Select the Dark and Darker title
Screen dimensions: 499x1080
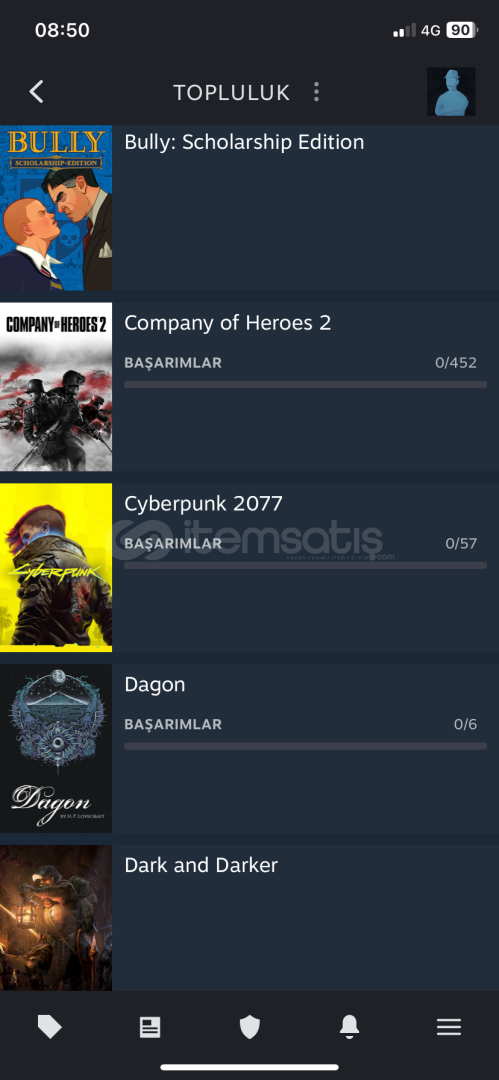(x=201, y=865)
